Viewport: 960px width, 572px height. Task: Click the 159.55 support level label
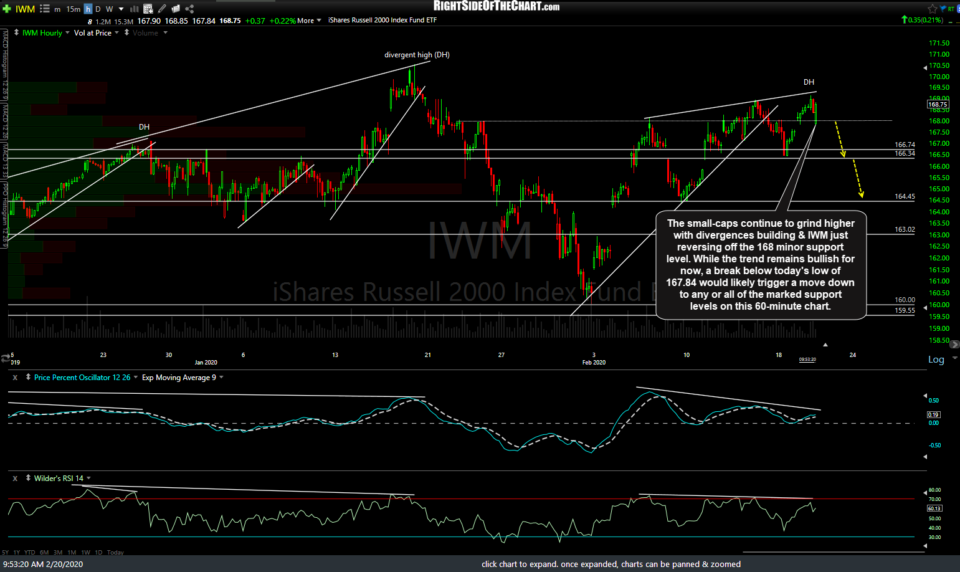point(905,310)
